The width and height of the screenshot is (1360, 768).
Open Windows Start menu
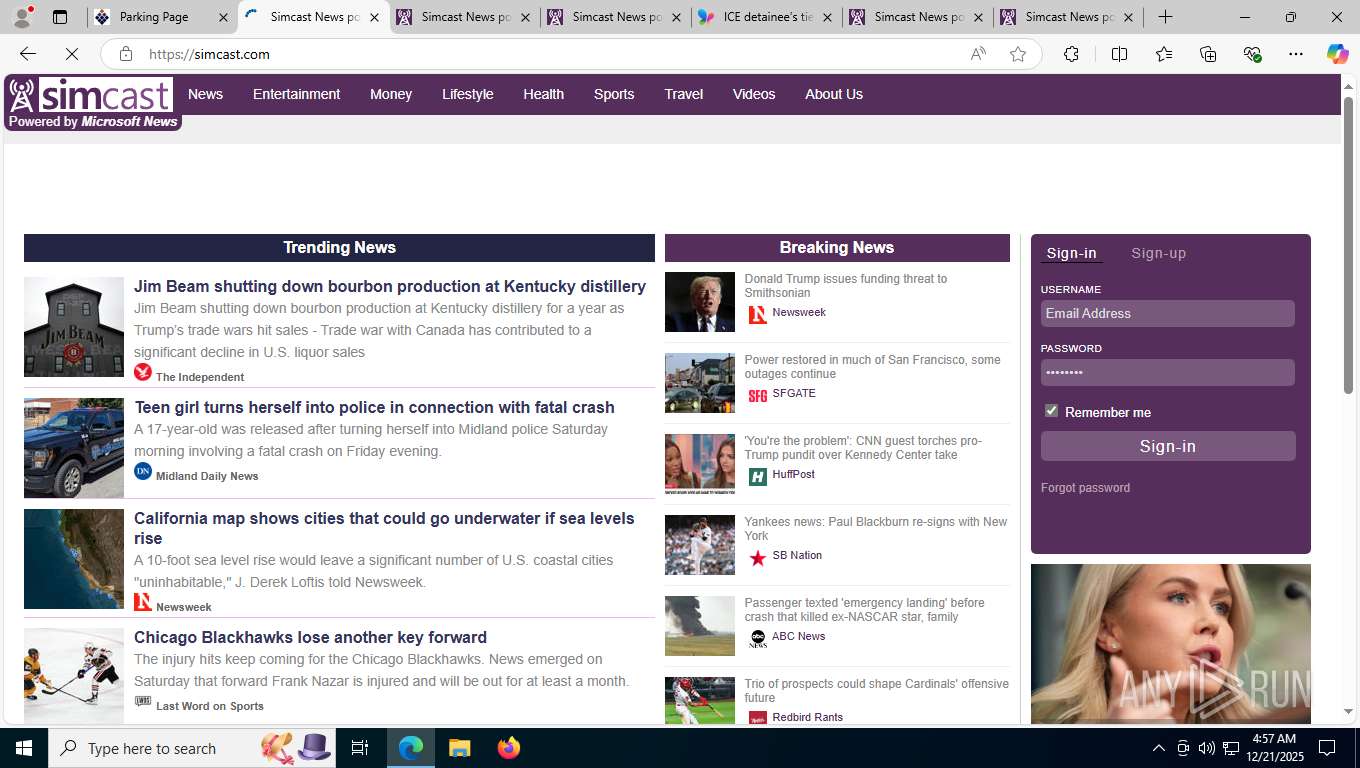[x=24, y=748]
